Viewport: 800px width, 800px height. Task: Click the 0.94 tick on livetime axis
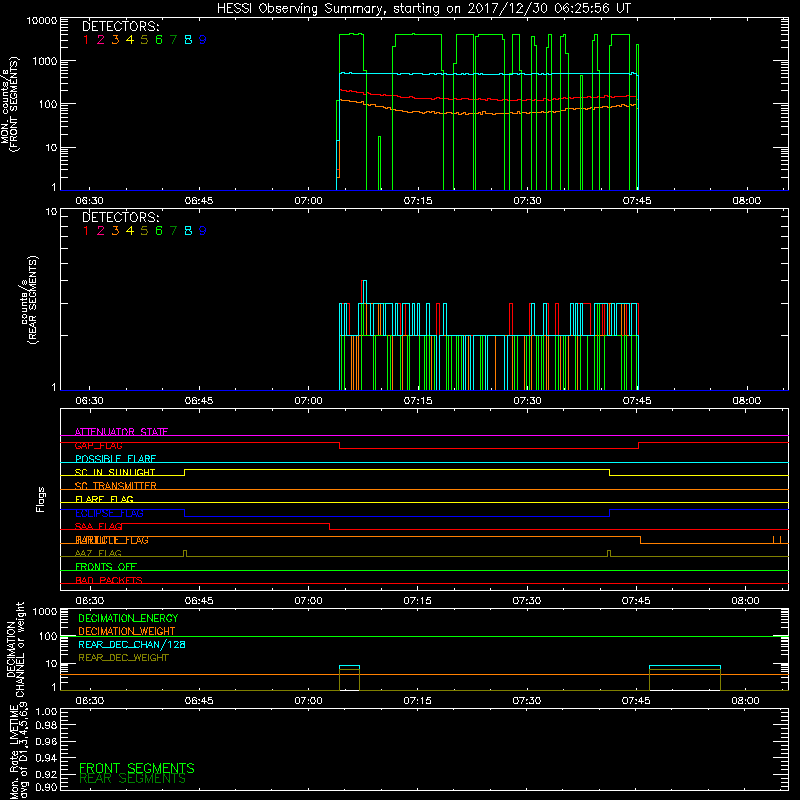coord(46,758)
